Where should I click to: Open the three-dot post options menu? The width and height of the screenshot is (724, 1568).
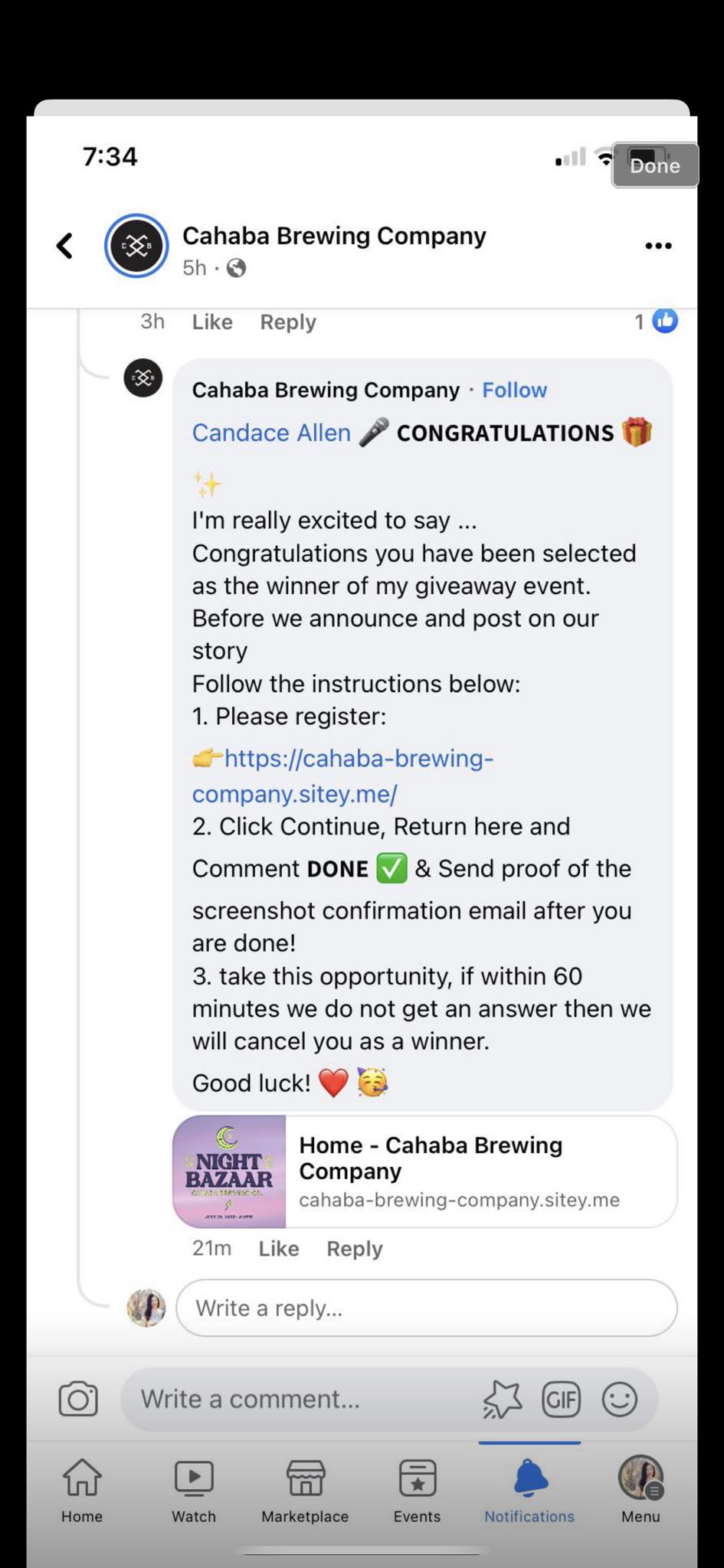[x=658, y=246]
